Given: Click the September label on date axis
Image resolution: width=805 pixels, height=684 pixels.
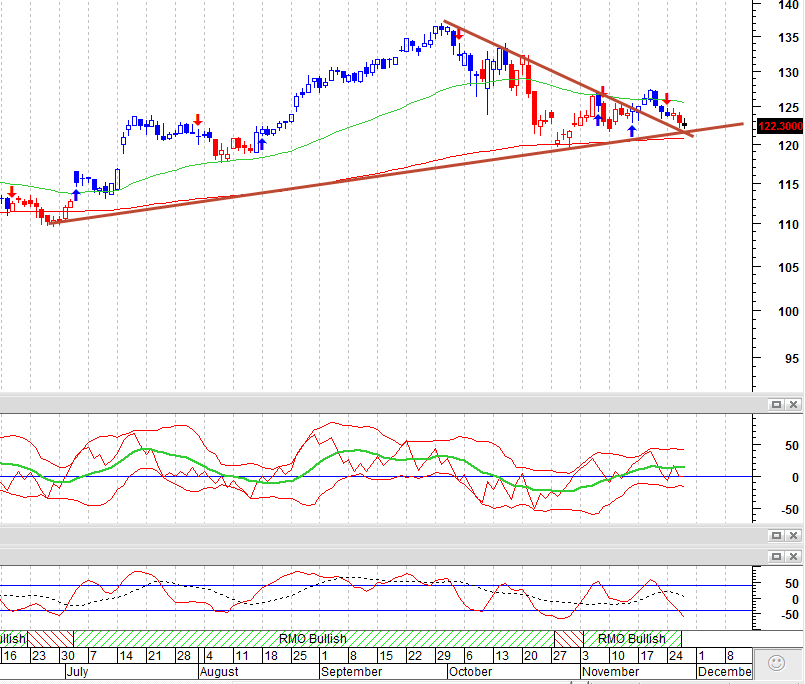Looking at the screenshot, I should tap(351, 672).
